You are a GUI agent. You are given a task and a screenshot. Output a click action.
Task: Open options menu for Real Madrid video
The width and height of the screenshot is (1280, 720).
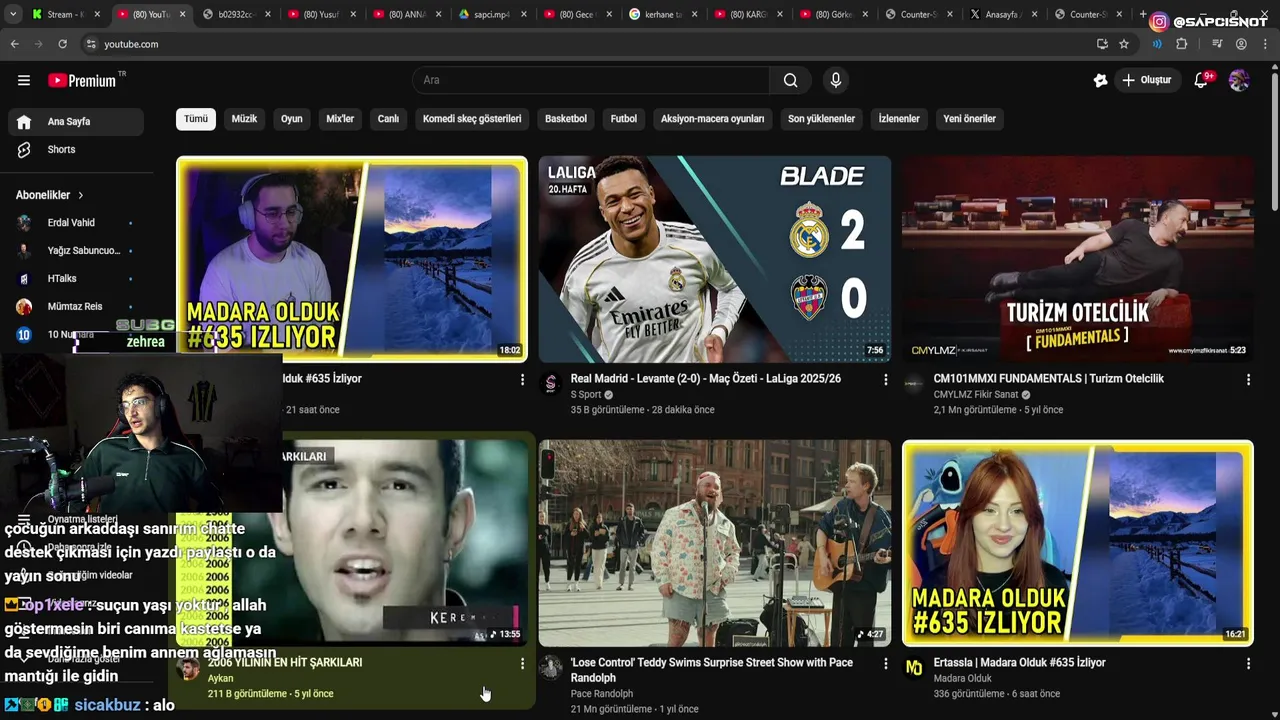click(x=885, y=380)
